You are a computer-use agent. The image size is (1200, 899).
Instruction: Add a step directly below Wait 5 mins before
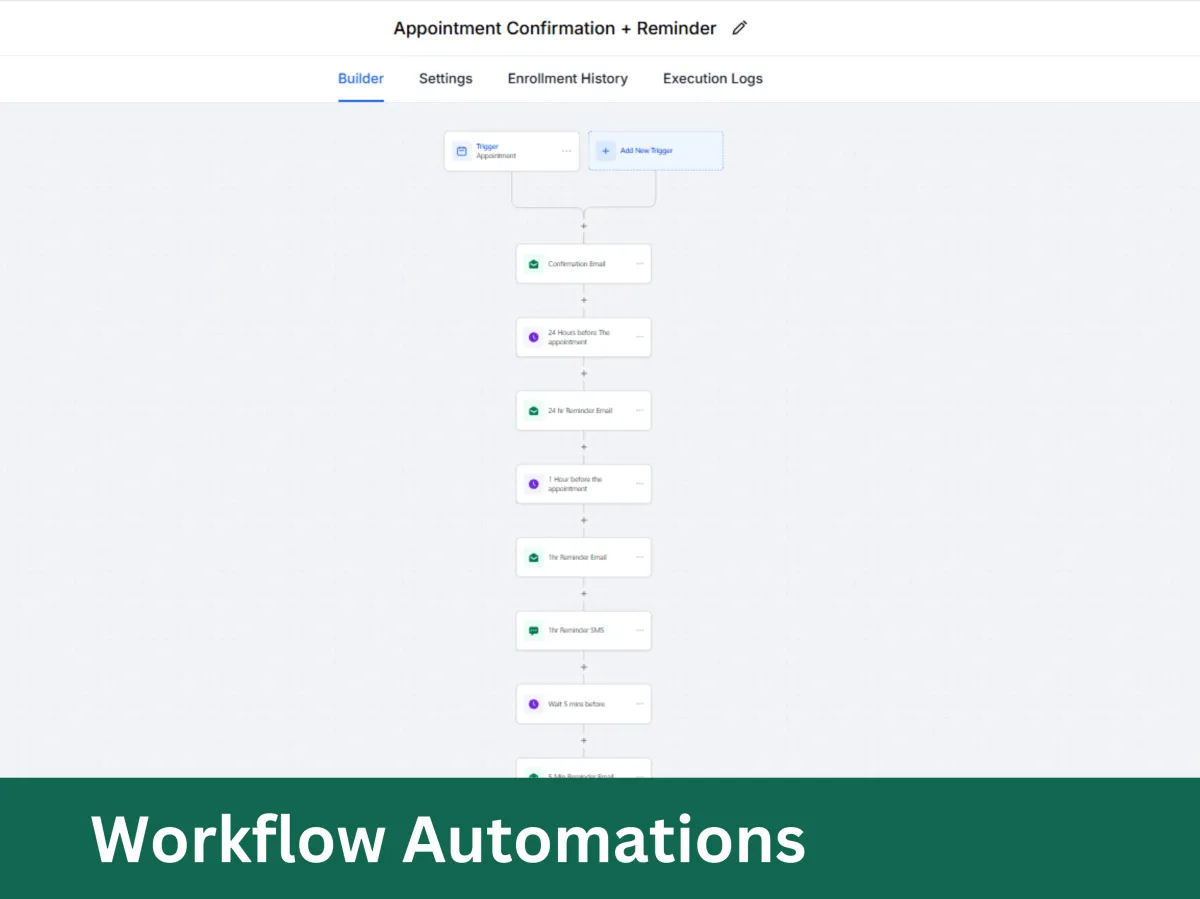pyautogui.click(x=584, y=740)
